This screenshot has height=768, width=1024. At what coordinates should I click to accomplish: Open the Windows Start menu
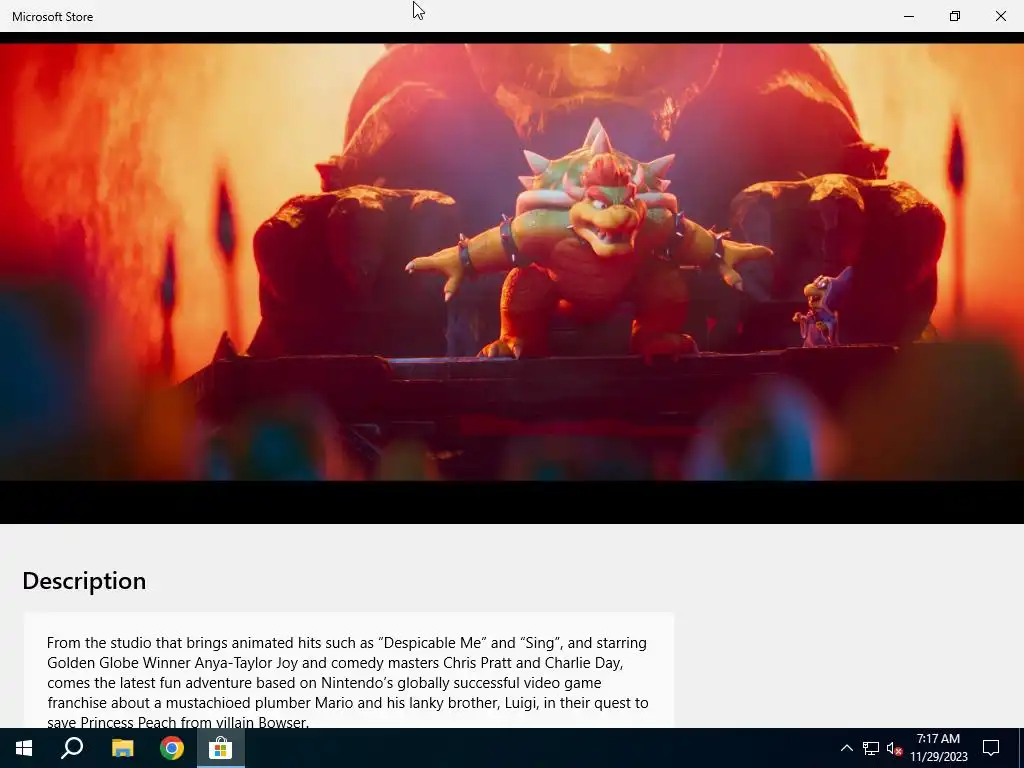click(24, 748)
